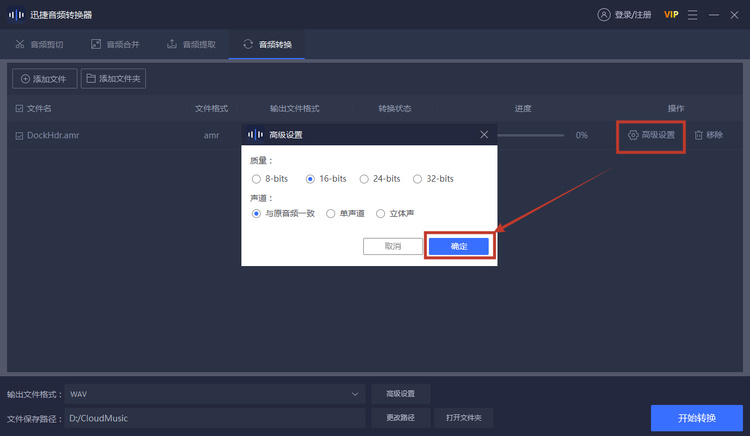Select the 单声道 mono option

(x=345, y=213)
